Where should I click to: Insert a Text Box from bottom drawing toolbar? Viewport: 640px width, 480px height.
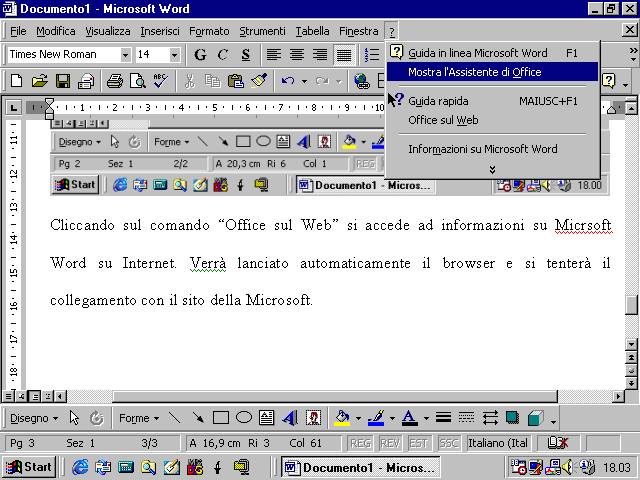(267, 418)
